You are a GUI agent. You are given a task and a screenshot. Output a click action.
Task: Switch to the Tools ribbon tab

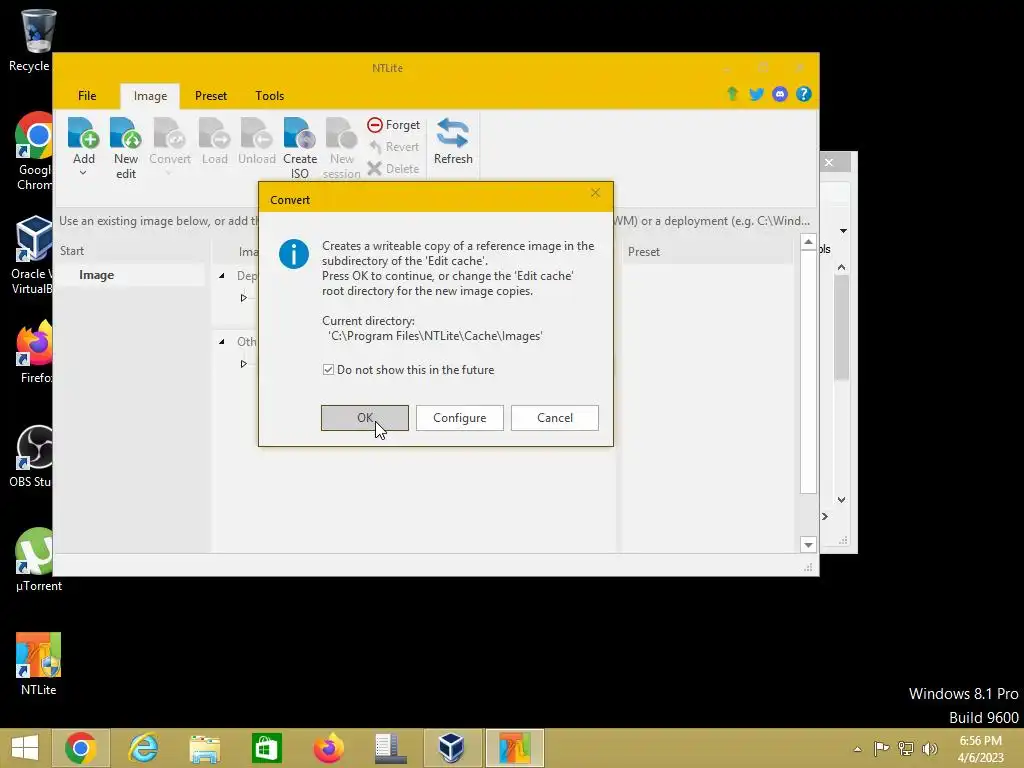click(270, 96)
